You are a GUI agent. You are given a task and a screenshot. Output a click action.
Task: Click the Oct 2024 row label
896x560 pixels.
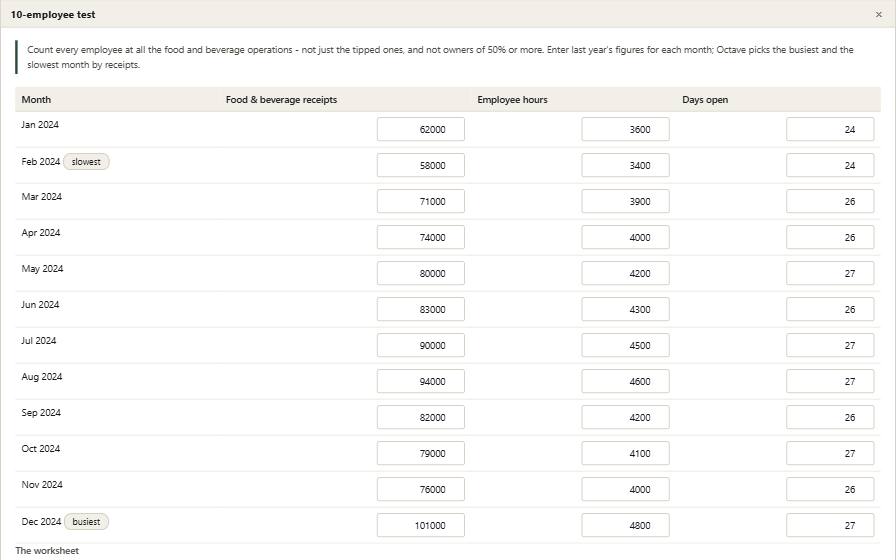pos(41,449)
